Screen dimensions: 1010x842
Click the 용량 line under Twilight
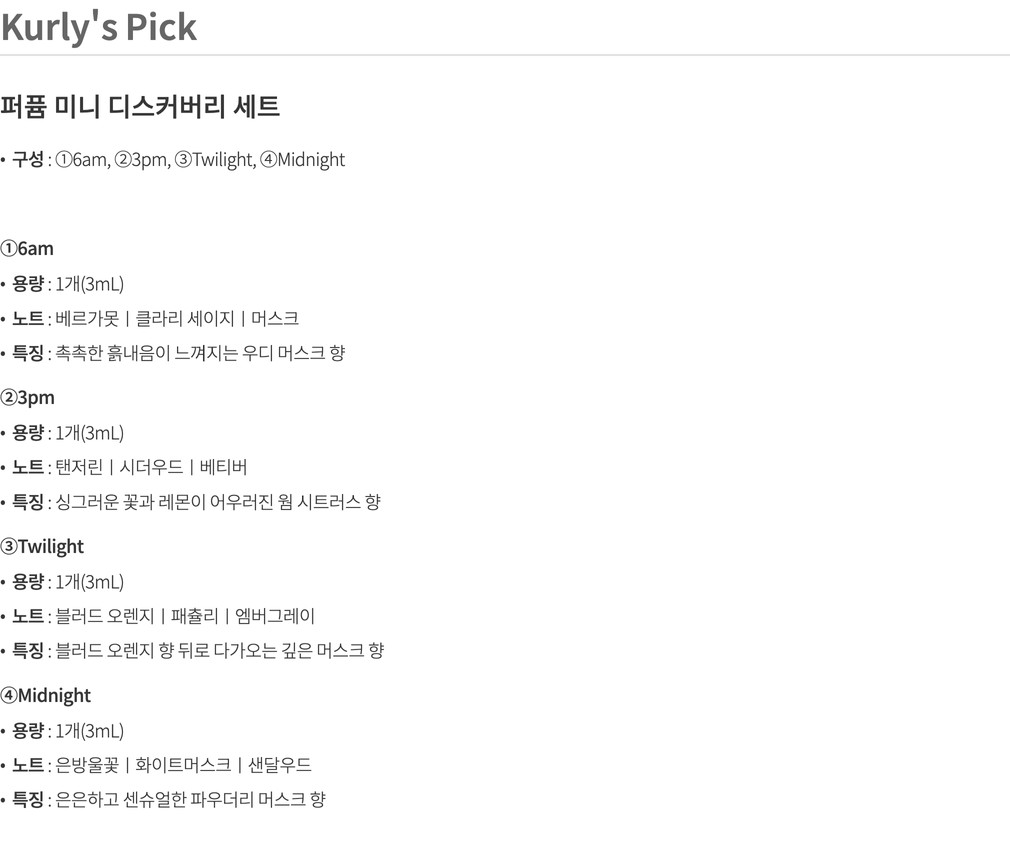[68, 582]
